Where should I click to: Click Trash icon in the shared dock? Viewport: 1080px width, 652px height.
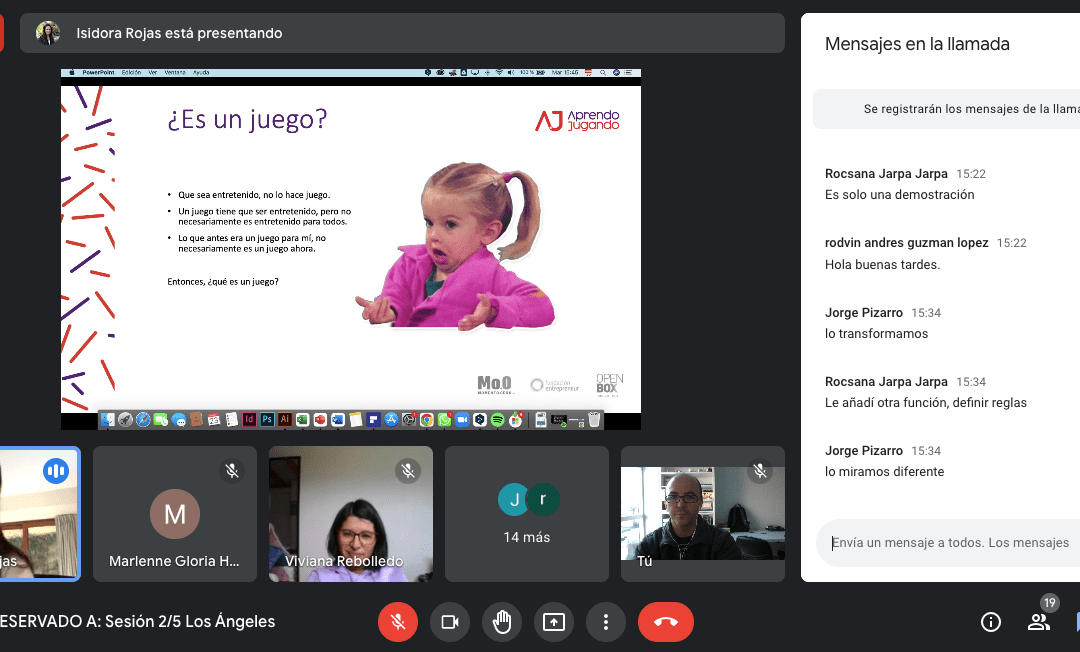click(x=594, y=419)
